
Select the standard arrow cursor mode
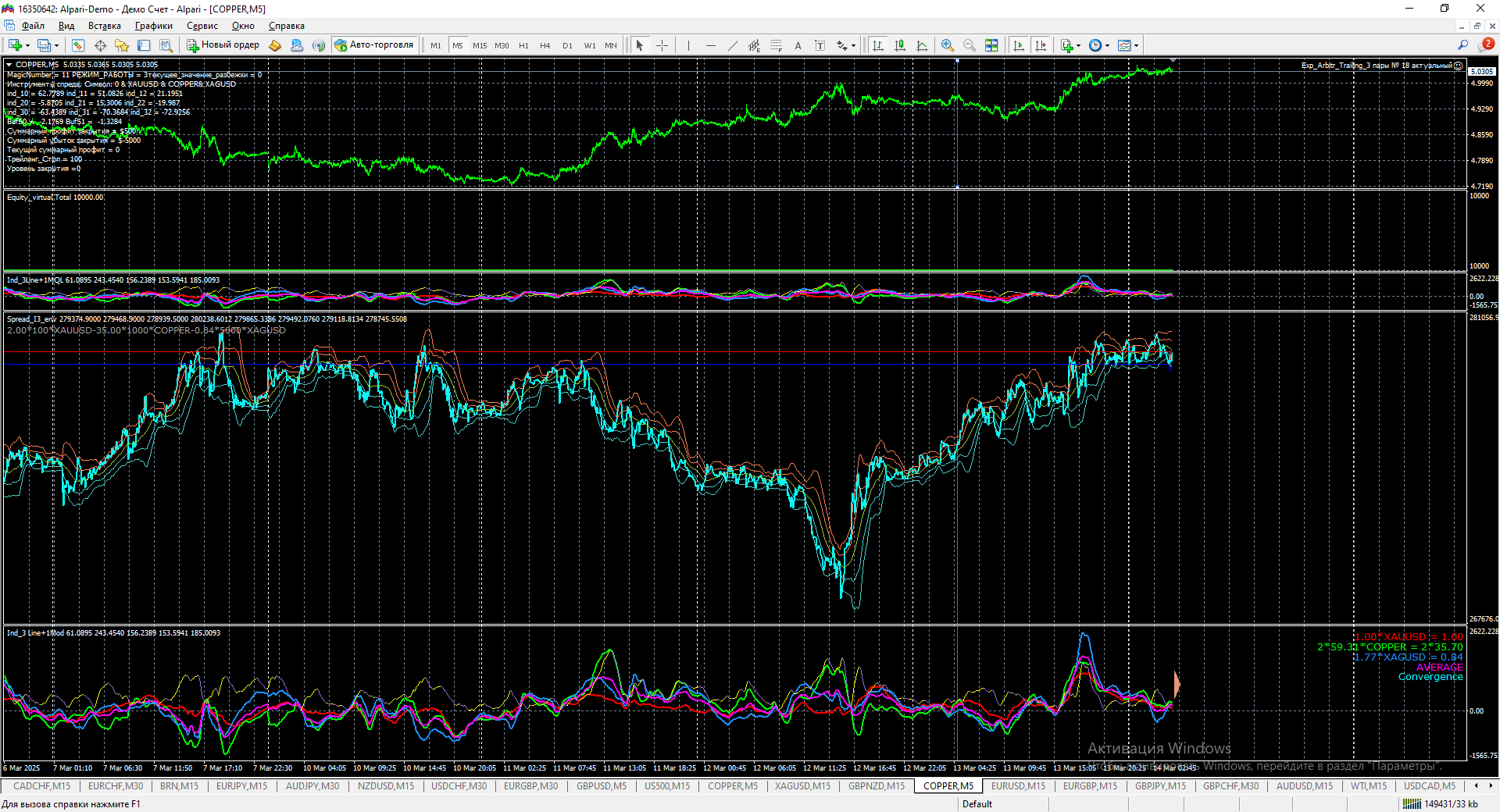point(640,45)
